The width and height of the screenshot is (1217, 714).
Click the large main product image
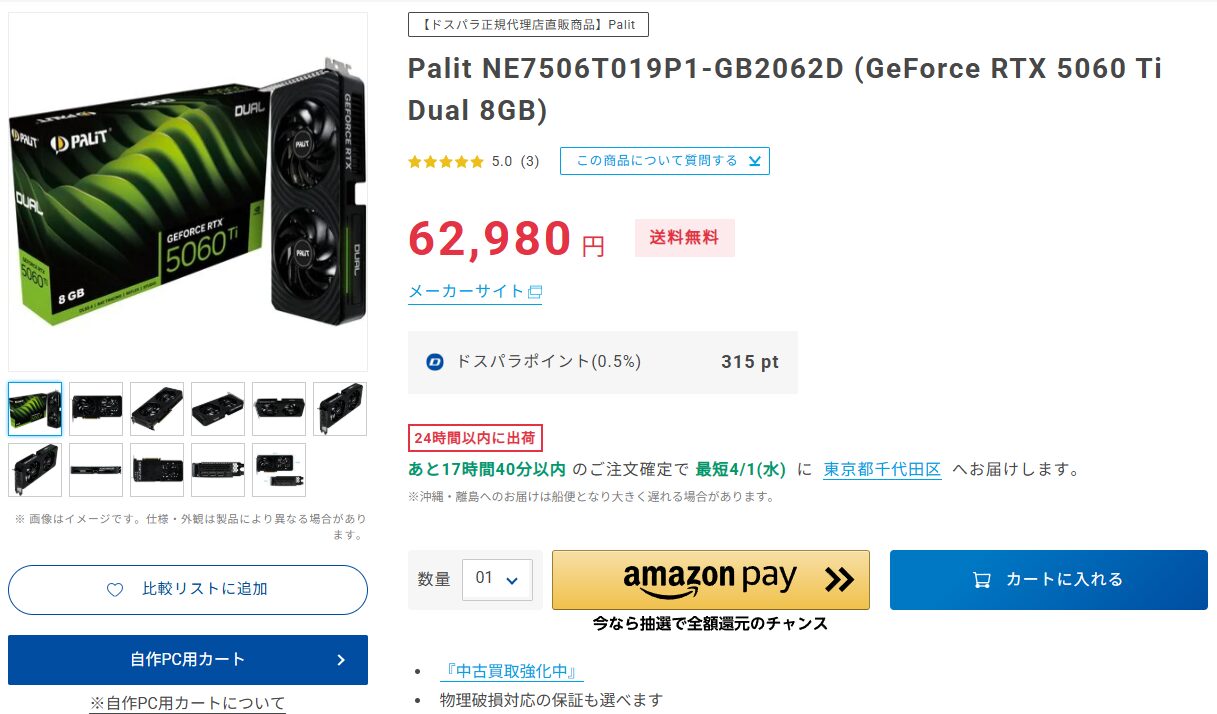pyautogui.click(x=188, y=192)
